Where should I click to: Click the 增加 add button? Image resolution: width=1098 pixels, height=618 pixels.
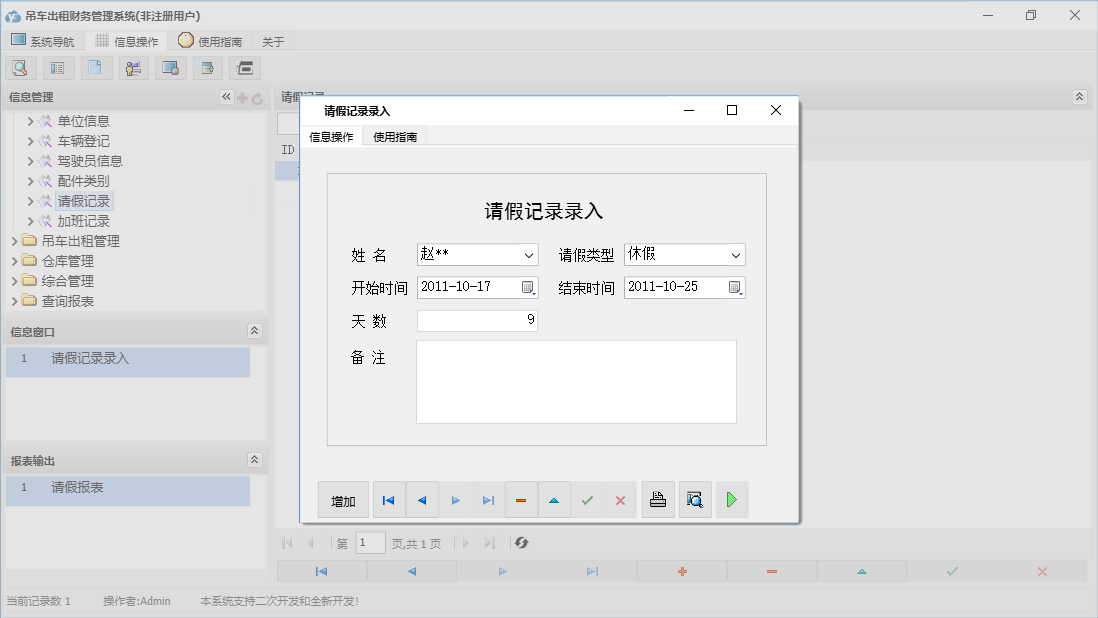point(343,499)
